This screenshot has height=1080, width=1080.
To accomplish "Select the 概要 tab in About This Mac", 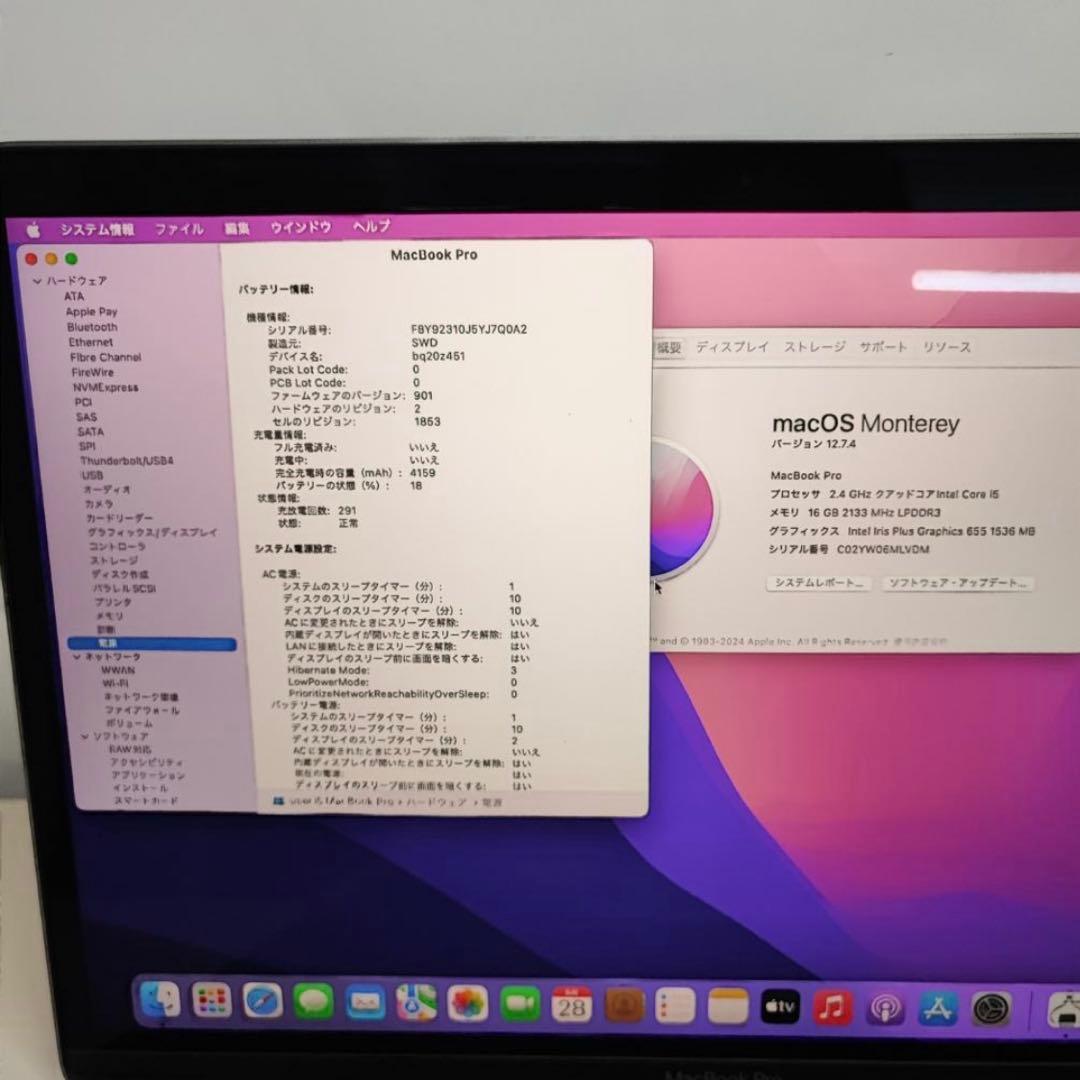I will (668, 347).
